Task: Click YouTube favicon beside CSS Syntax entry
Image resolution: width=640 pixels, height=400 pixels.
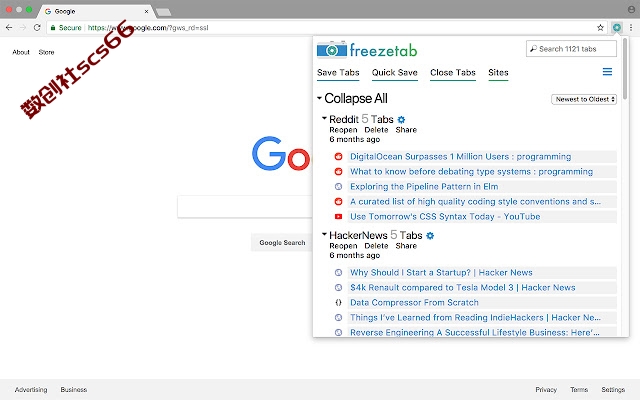Action: click(x=338, y=216)
